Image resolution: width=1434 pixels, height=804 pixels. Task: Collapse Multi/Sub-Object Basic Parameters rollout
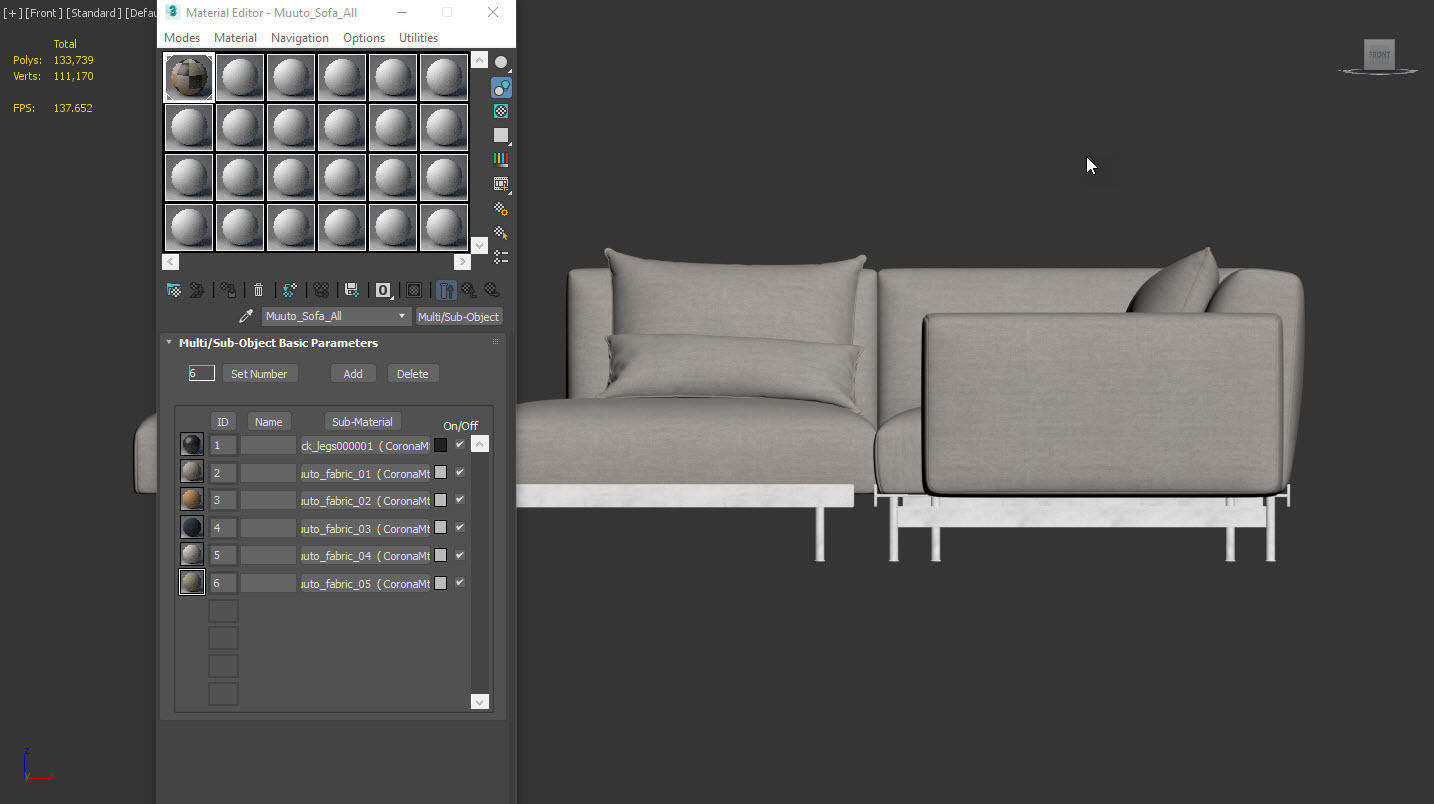169,342
